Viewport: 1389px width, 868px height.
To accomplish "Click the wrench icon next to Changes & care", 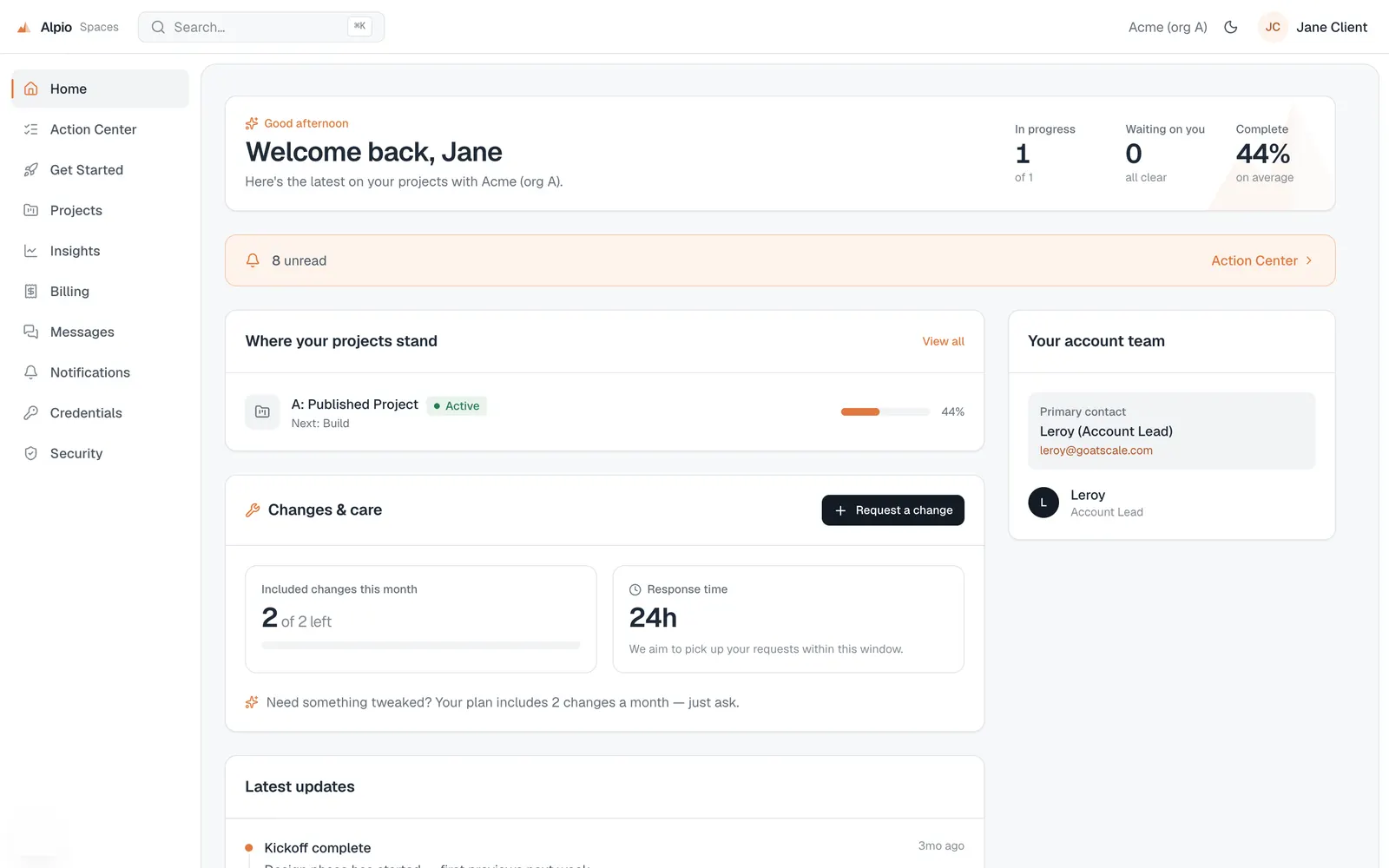I will click(253, 510).
